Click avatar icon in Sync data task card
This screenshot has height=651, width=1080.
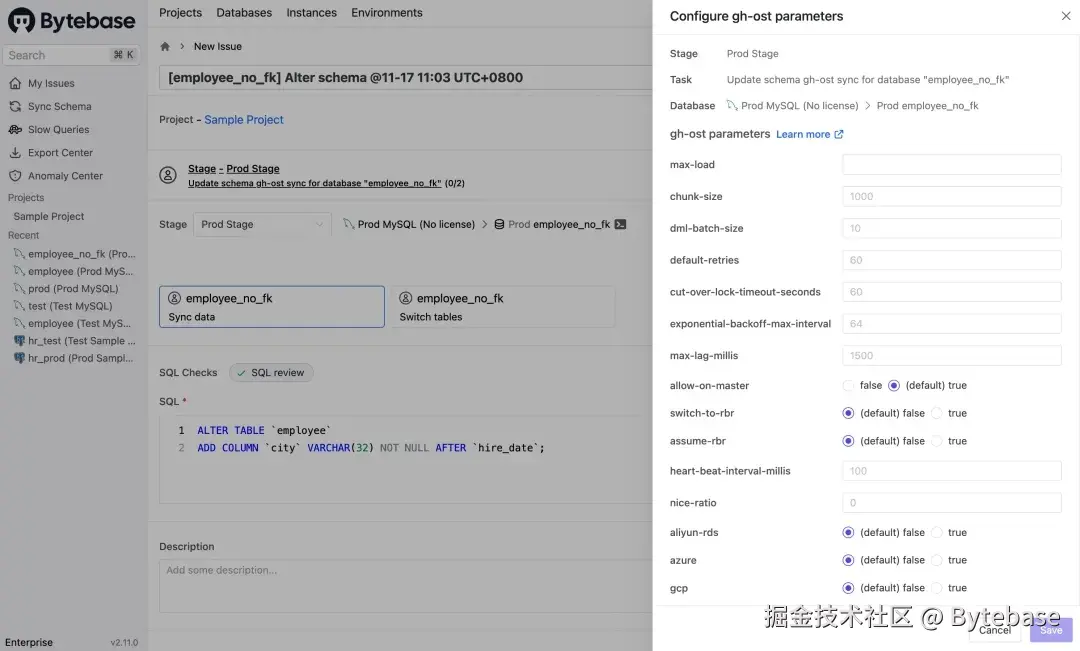coord(174,298)
